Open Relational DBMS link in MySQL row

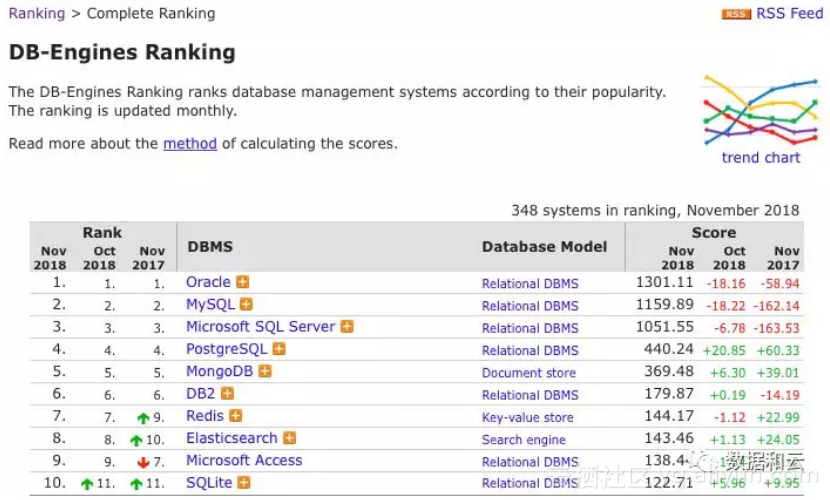coord(530,306)
